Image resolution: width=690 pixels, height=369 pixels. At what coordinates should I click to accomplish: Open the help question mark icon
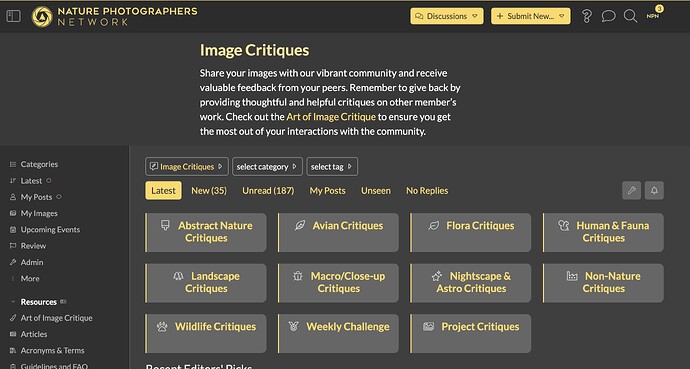point(587,16)
